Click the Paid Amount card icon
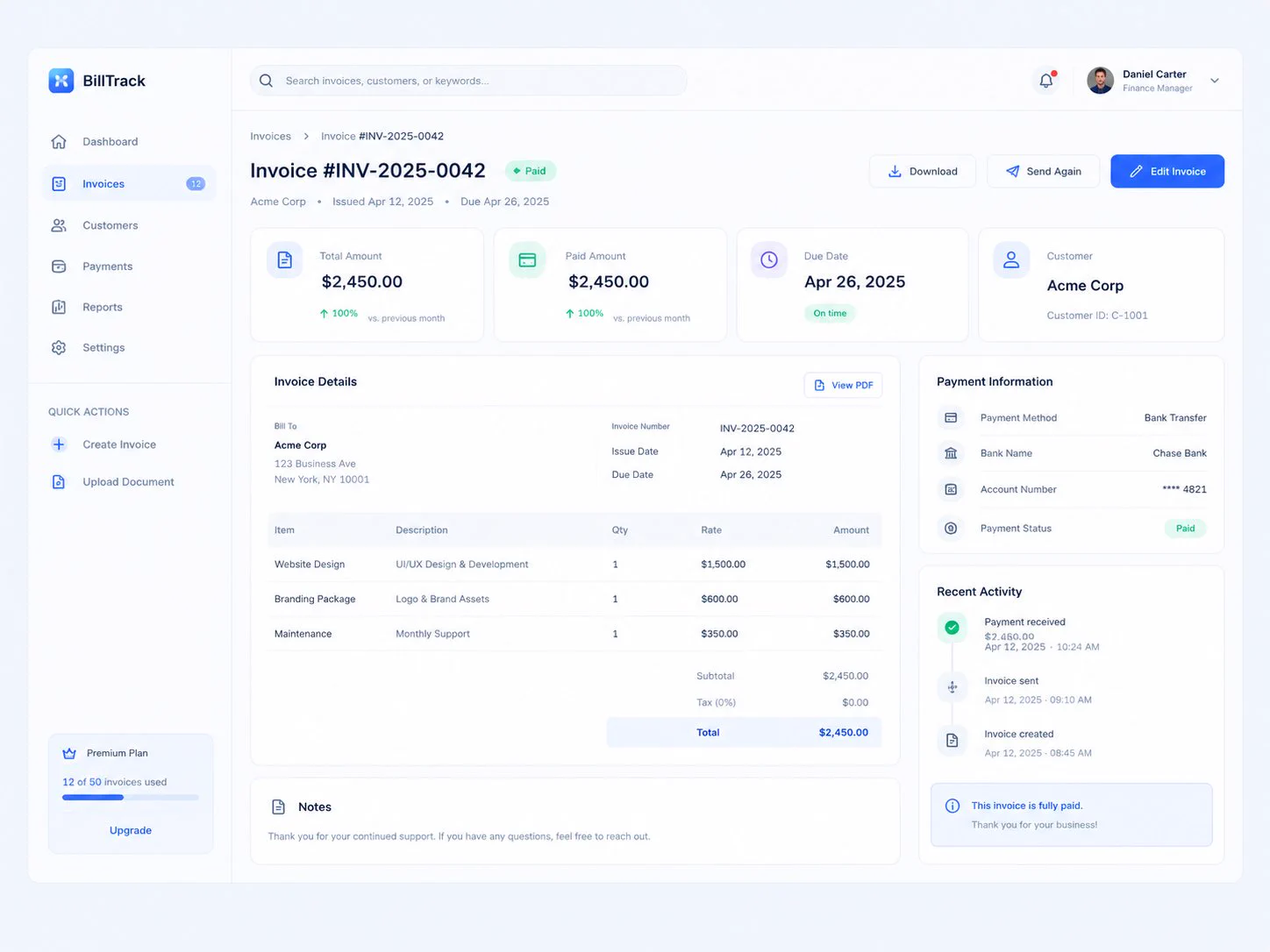 click(527, 260)
